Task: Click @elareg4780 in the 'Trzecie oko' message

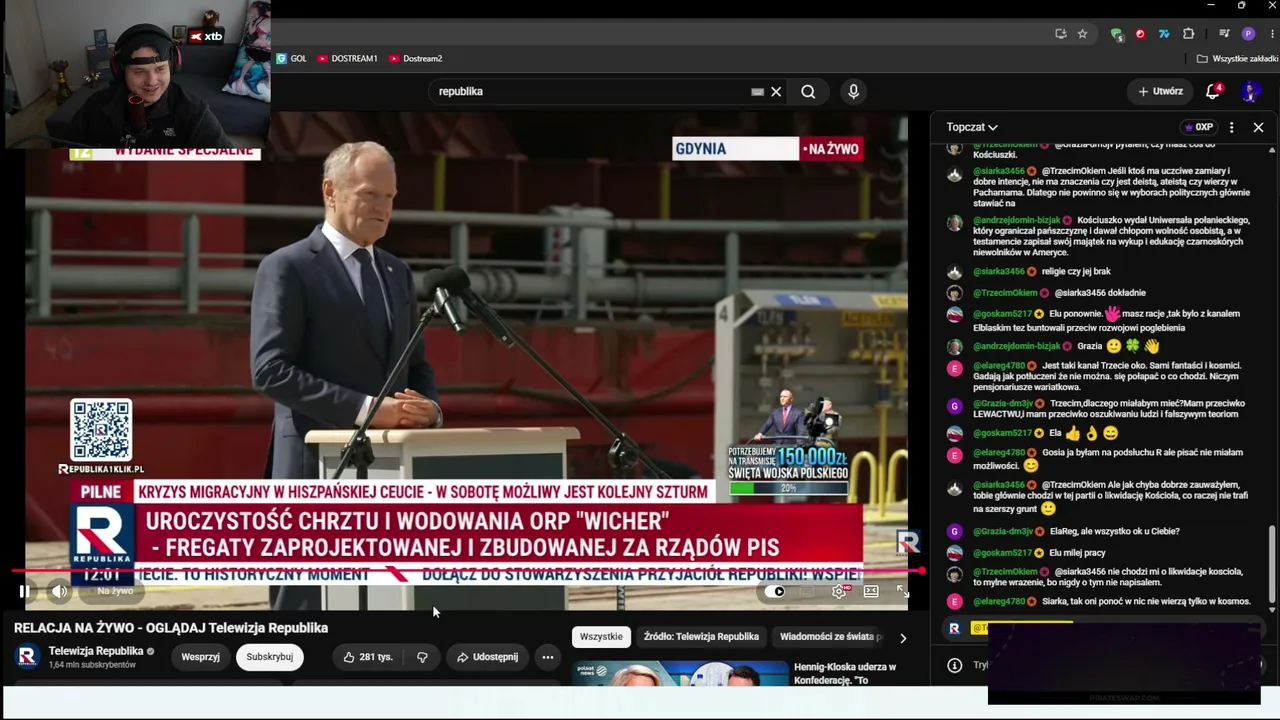Action: [999, 366]
